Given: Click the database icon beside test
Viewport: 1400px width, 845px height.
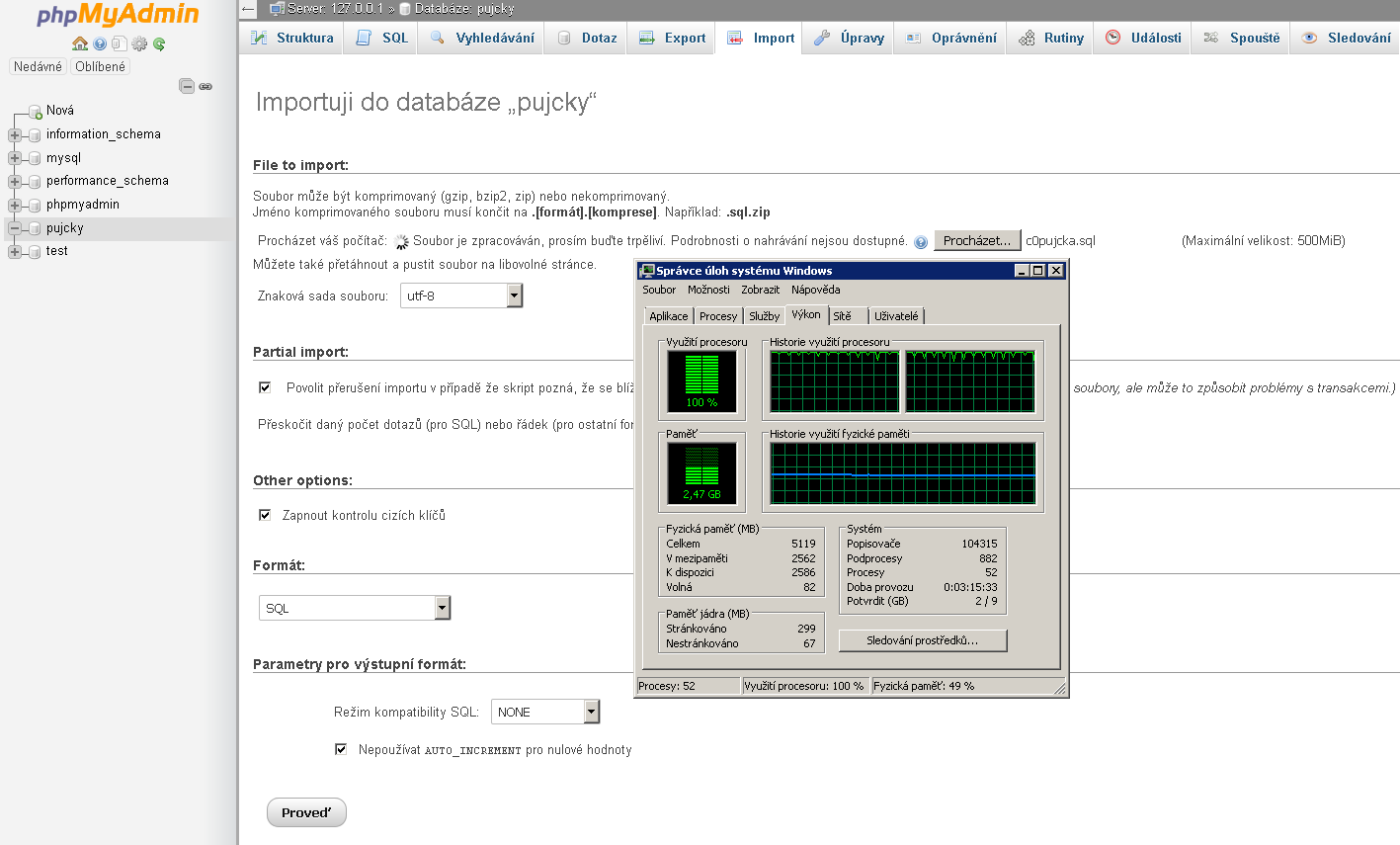Looking at the screenshot, I should pyautogui.click(x=36, y=252).
